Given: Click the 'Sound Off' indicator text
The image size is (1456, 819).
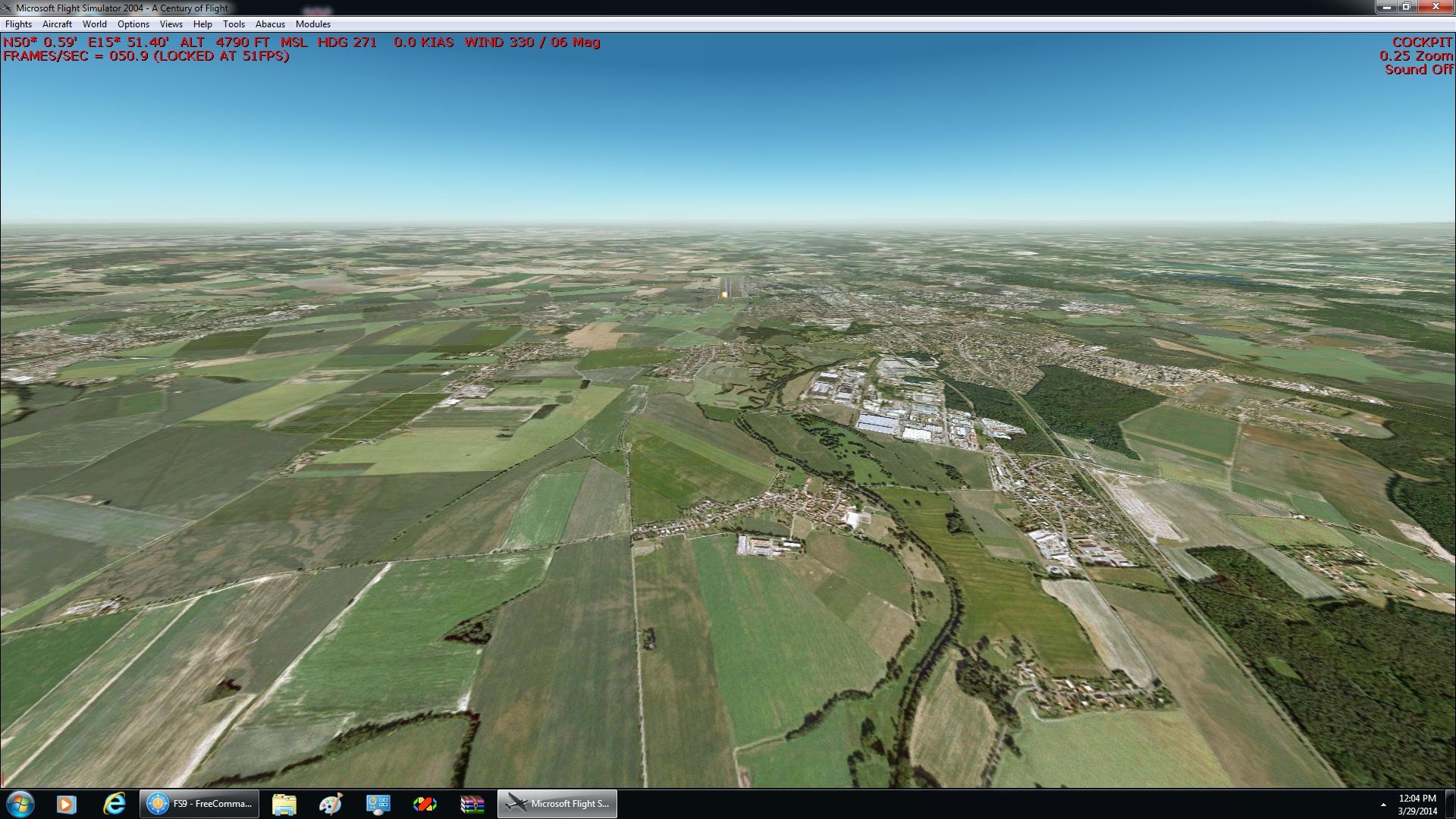Looking at the screenshot, I should (x=1418, y=70).
